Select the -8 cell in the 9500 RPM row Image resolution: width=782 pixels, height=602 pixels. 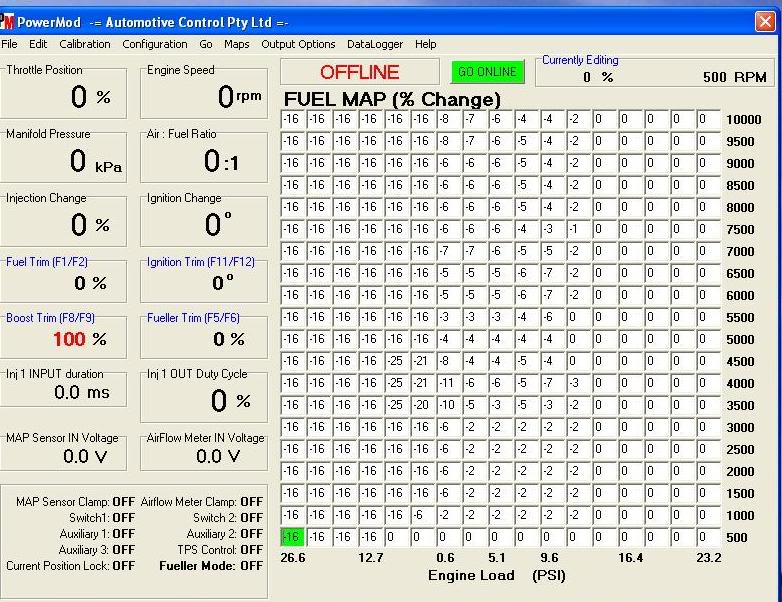(448, 141)
